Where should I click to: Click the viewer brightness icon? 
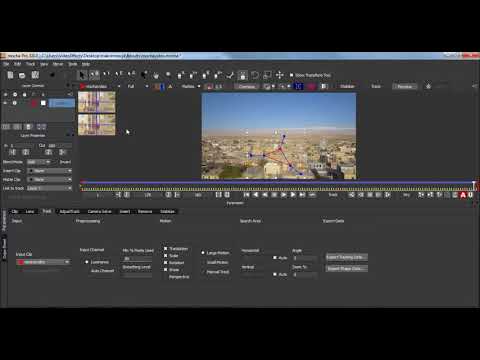[428, 87]
